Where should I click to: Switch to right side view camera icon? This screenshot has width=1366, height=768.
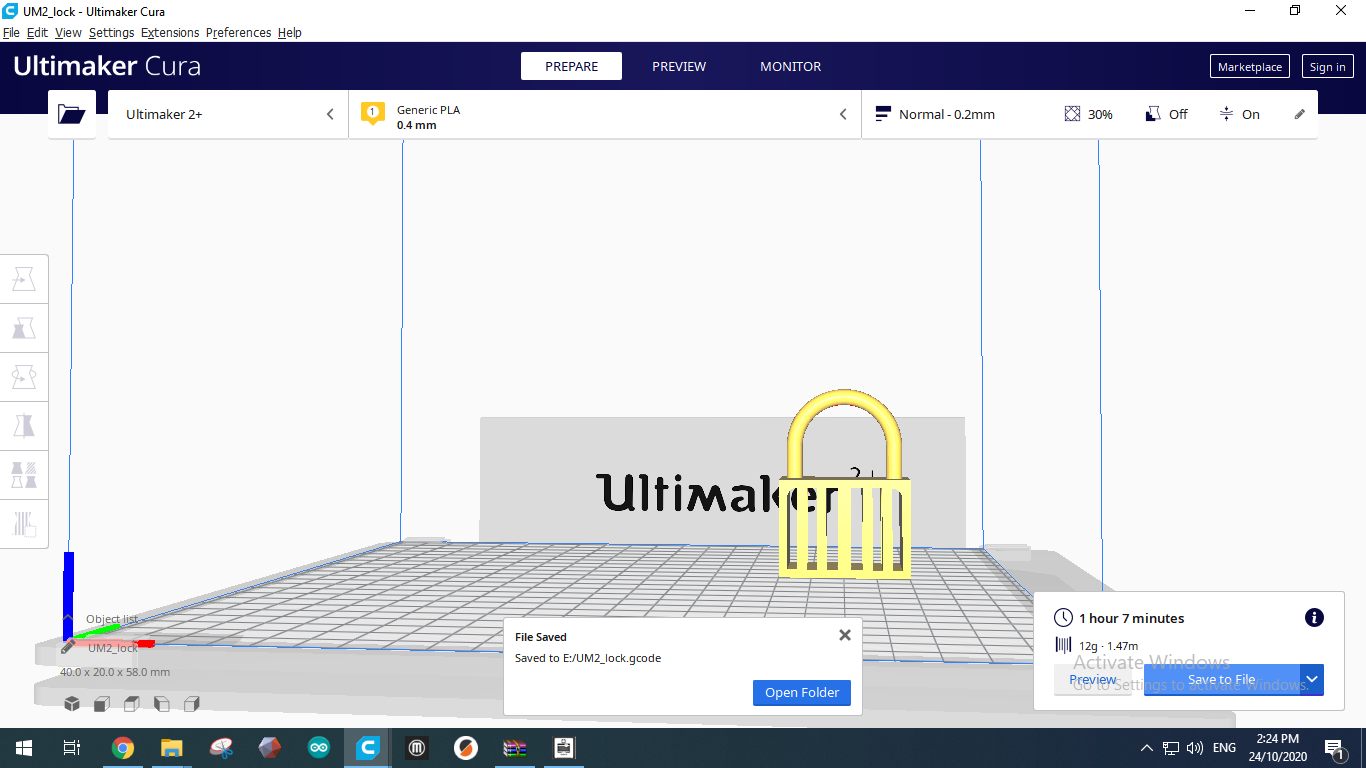(192, 704)
